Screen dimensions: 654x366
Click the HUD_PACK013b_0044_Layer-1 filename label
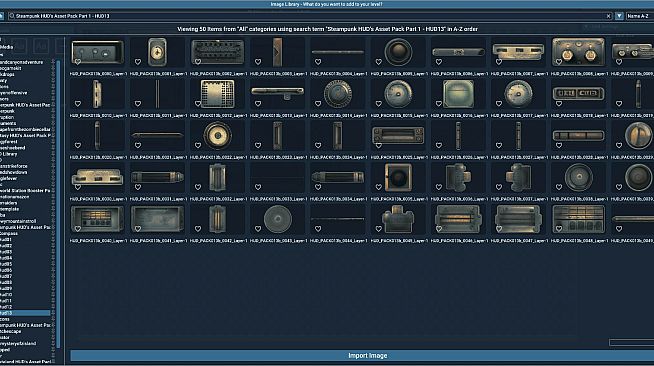(x=338, y=241)
